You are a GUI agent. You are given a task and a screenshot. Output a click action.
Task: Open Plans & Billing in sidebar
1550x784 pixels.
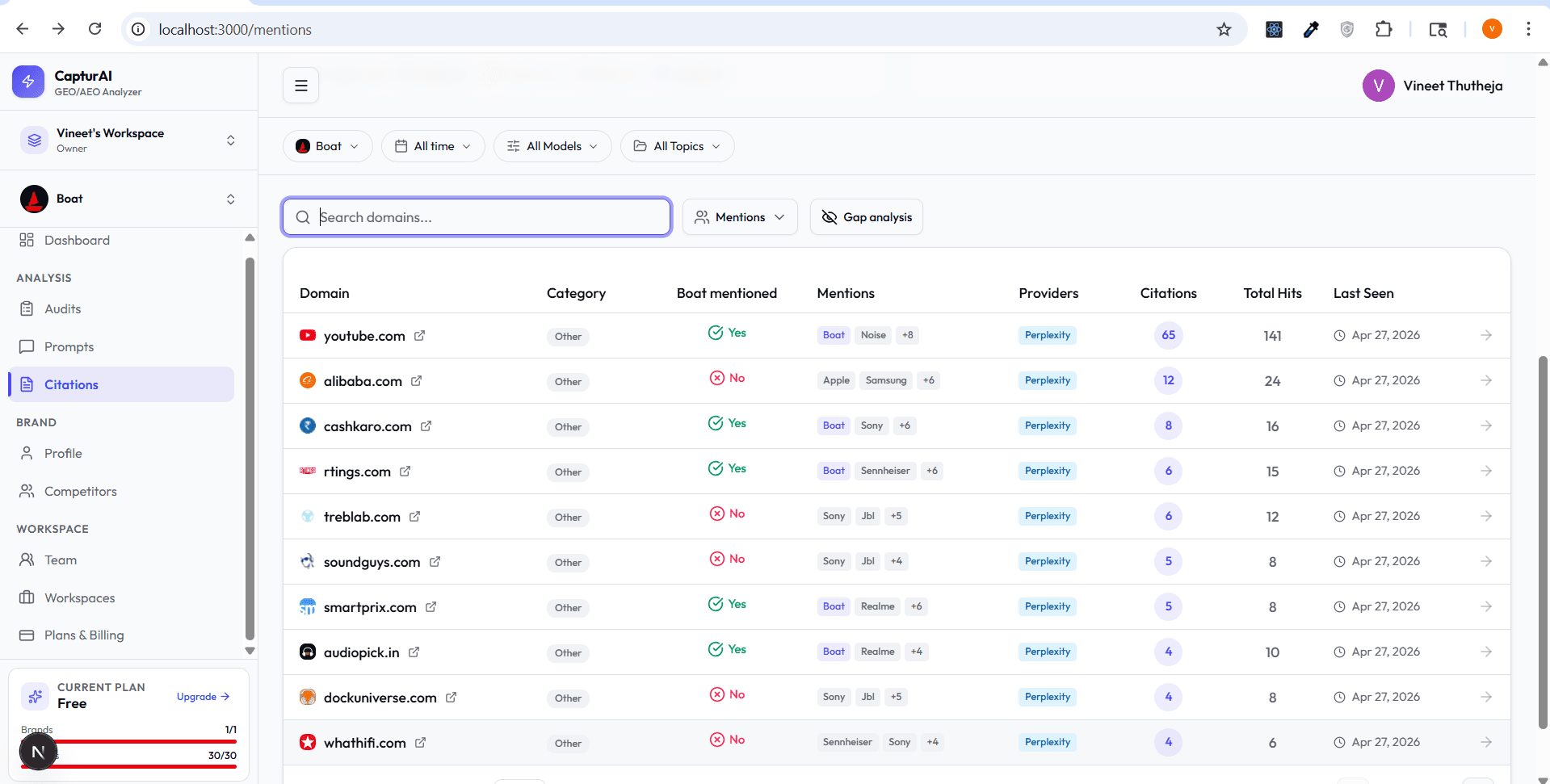(x=121, y=635)
